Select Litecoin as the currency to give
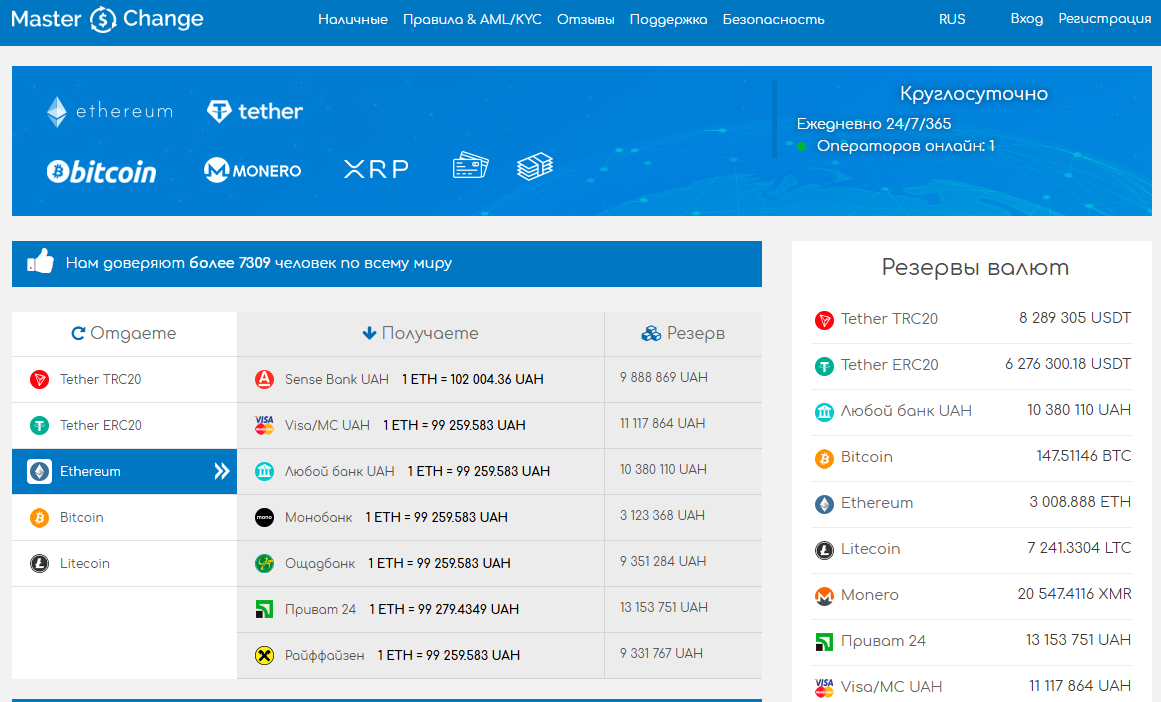This screenshot has width=1161, height=702. coord(124,564)
